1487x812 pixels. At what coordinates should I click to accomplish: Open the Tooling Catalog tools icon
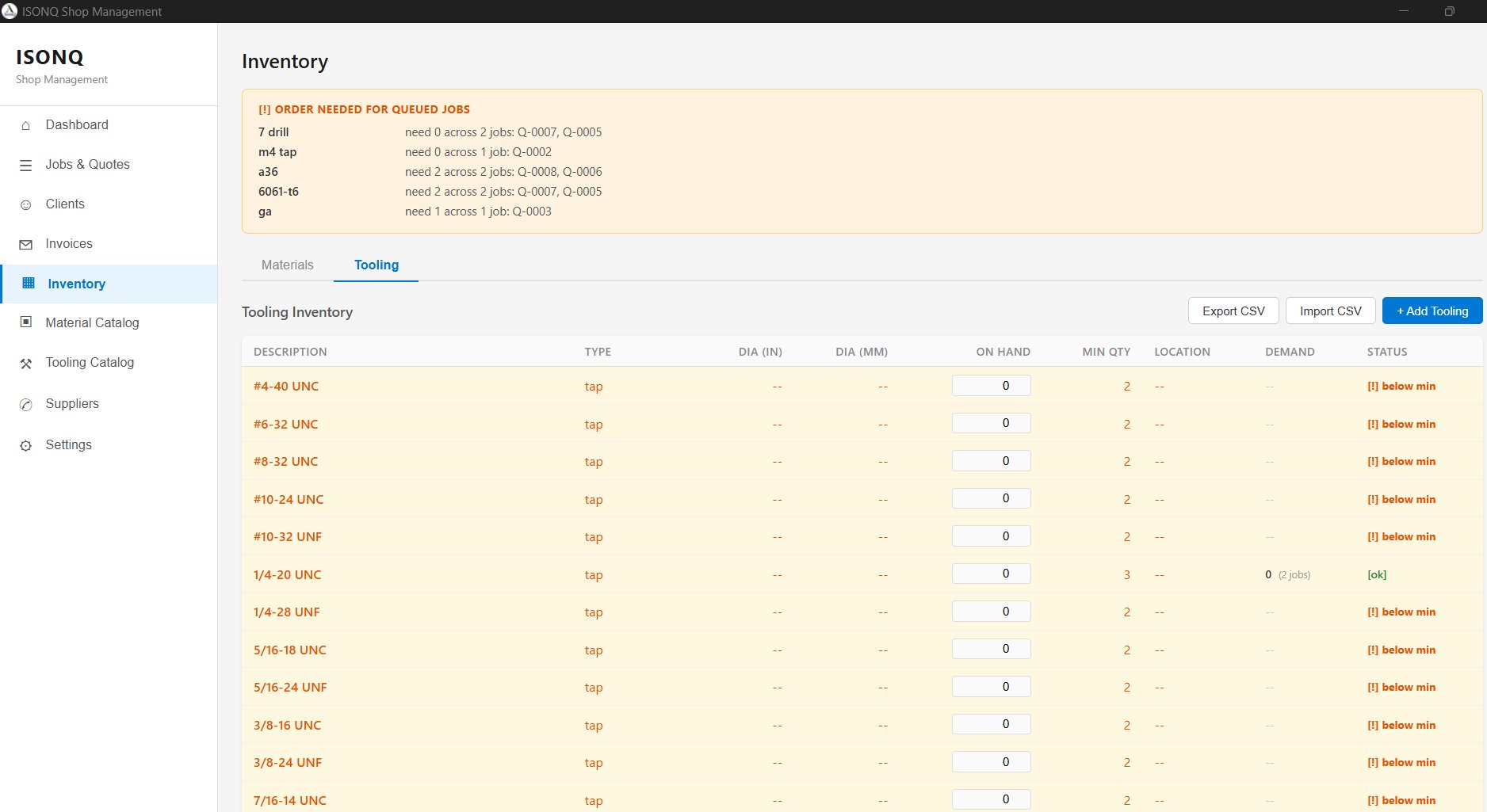[25, 362]
